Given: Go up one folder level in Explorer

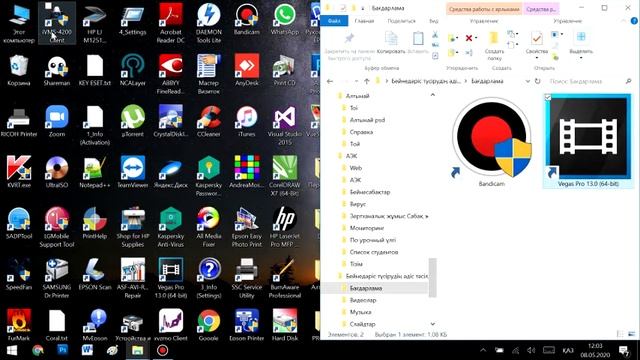Looking at the screenshot, I should 367,81.
